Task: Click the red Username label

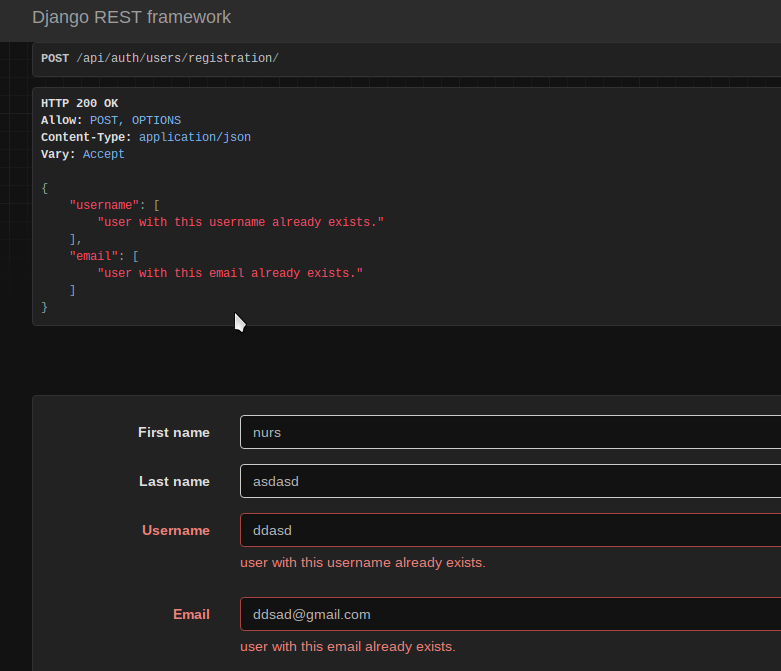Action: (x=176, y=530)
